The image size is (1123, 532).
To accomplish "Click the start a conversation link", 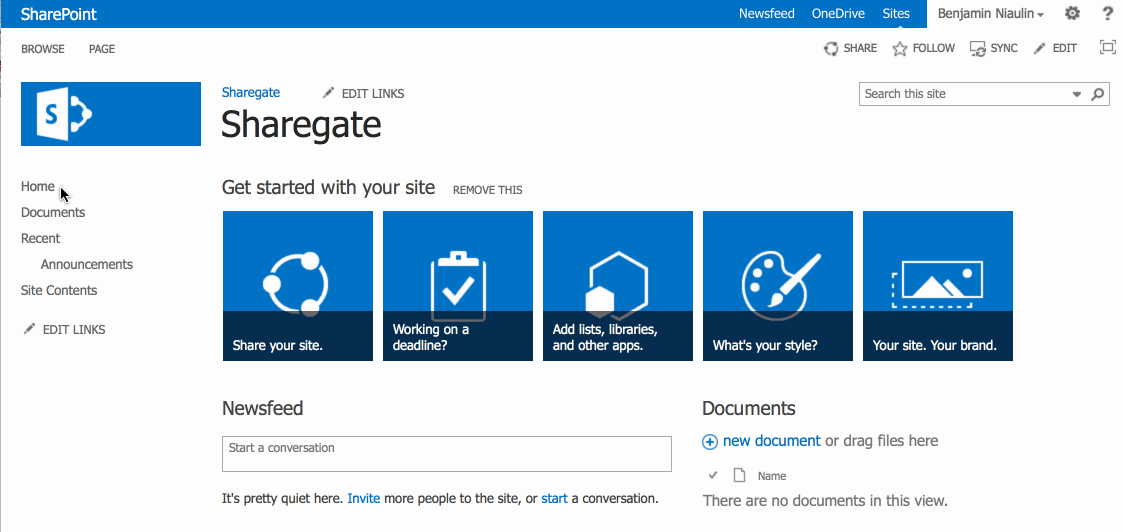I will point(554,498).
